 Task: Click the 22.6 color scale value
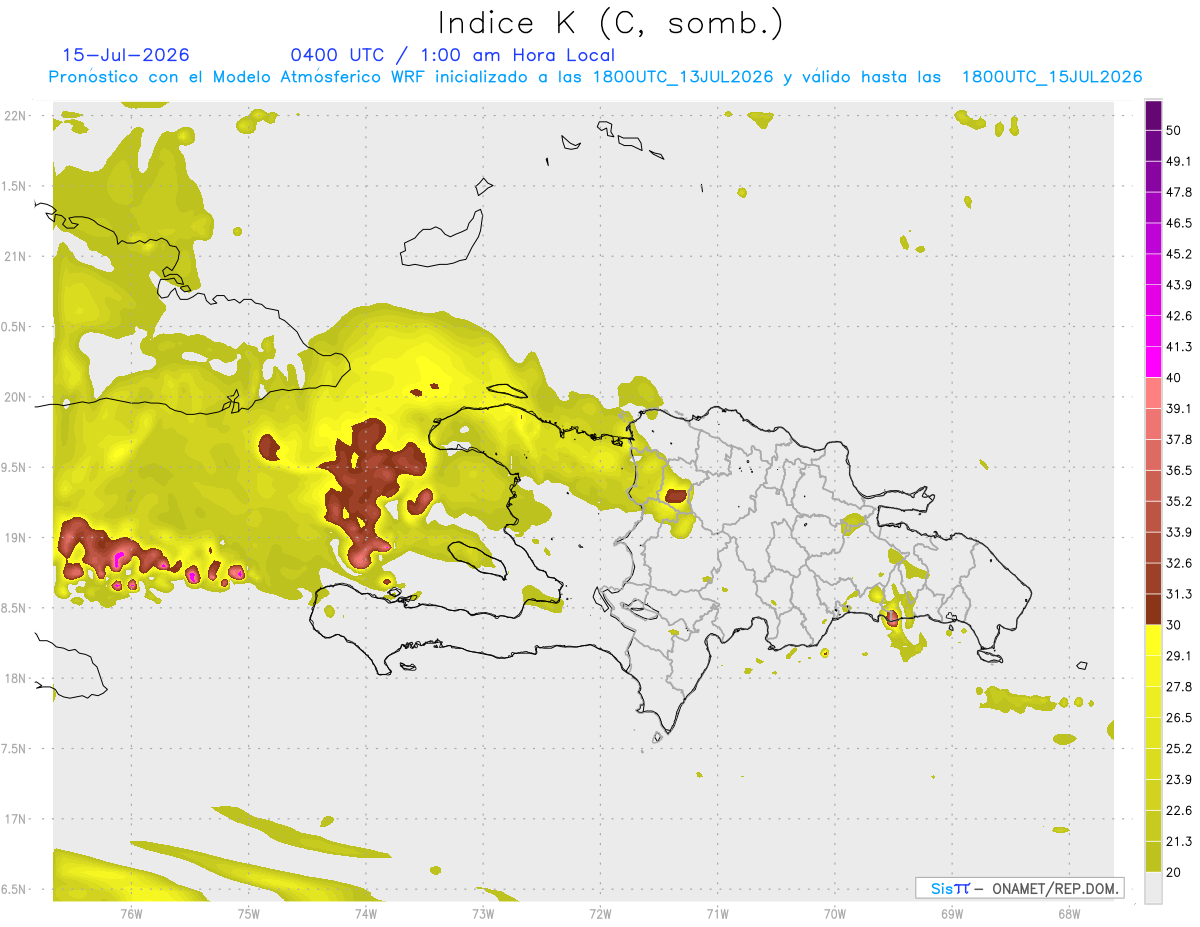[x=1179, y=811]
